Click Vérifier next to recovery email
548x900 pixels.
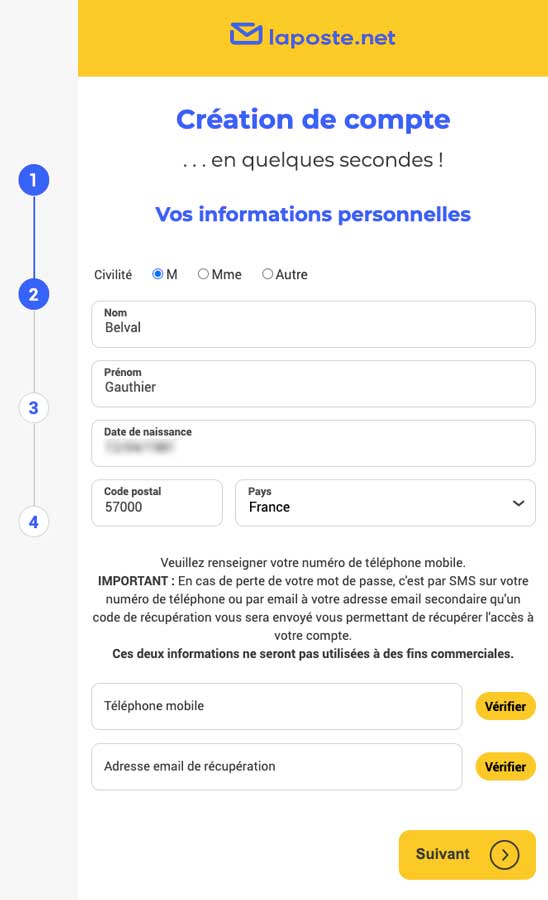[506, 767]
